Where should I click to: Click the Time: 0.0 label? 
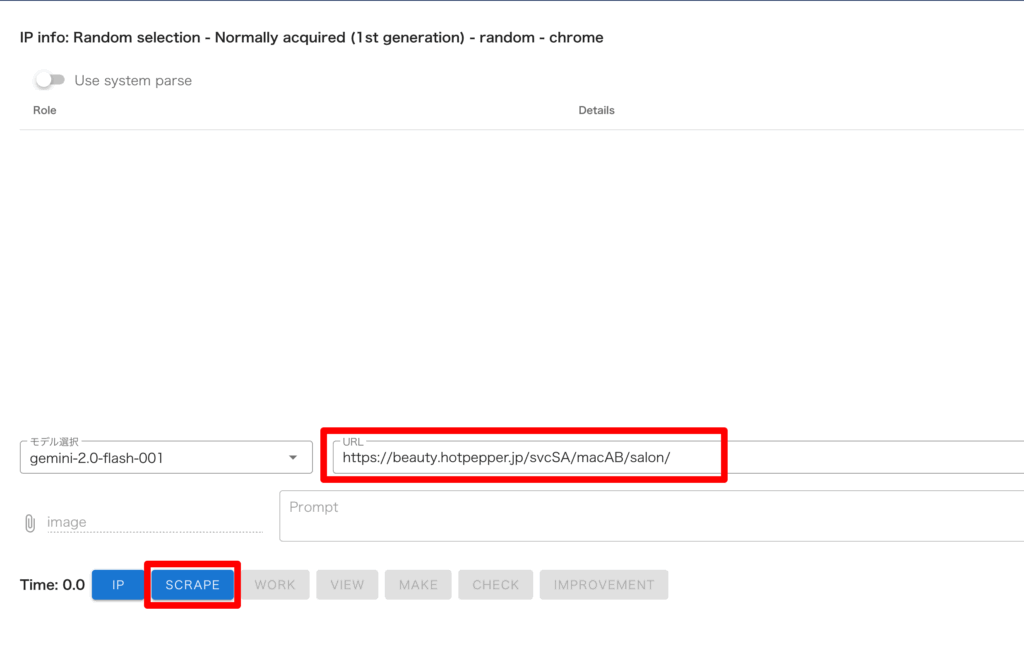click(x=52, y=585)
